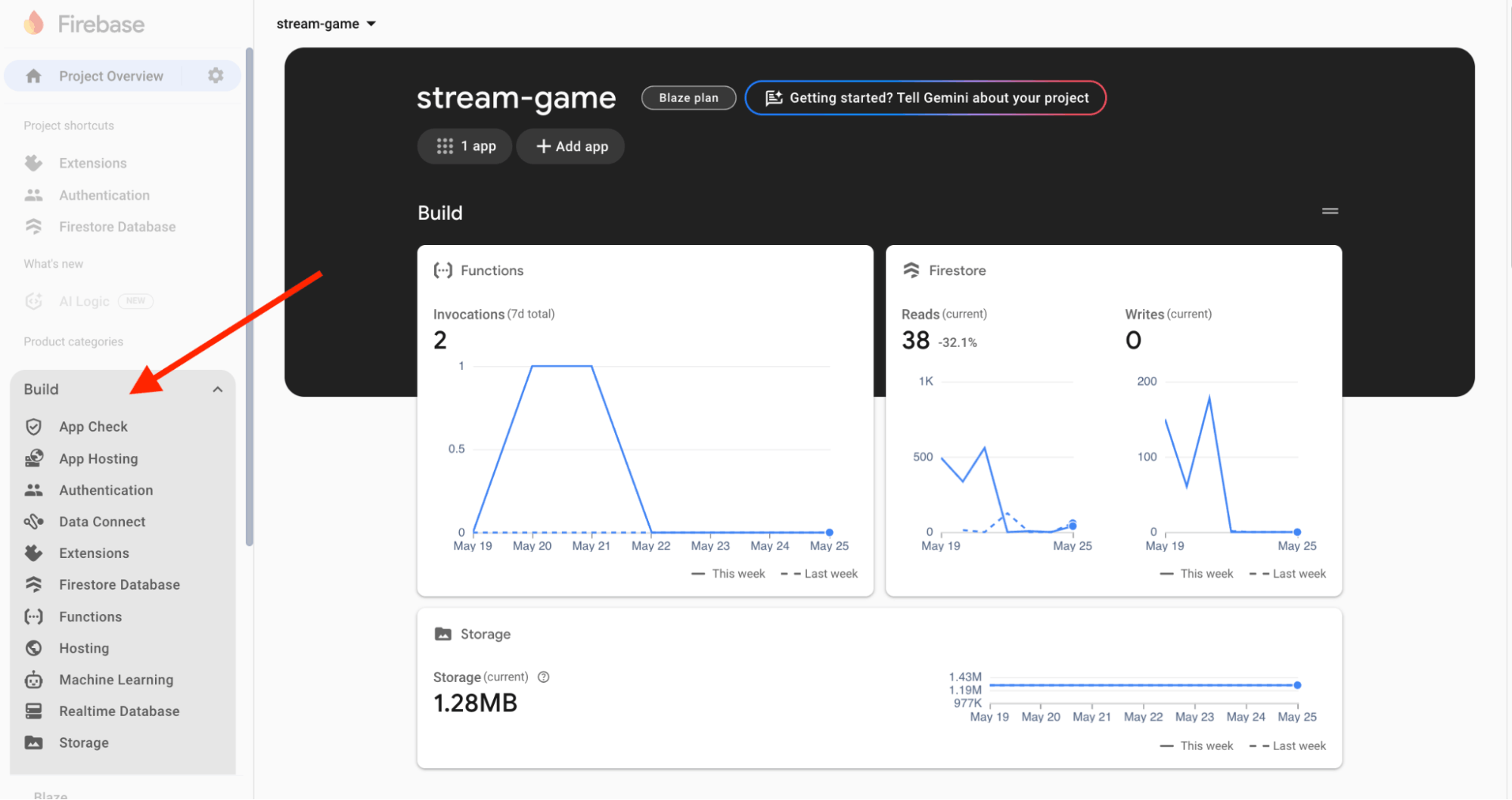Click the Hosting globe icon
Screen dimensions: 1512x800
[33, 648]
